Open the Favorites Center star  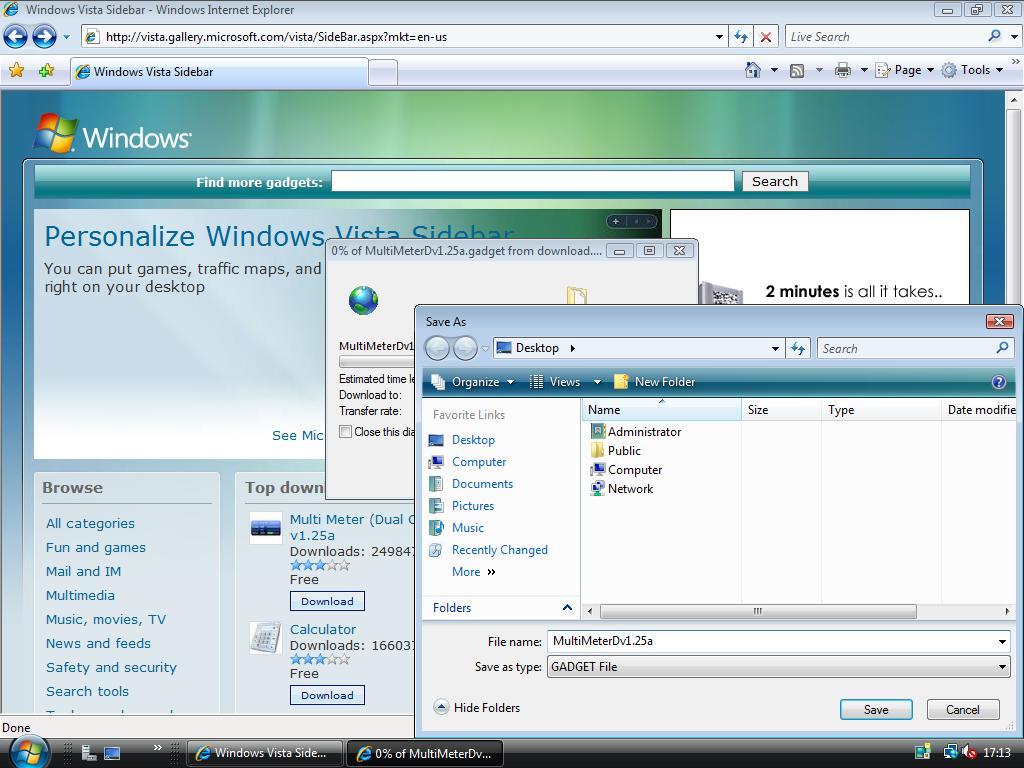pos(17,71)
